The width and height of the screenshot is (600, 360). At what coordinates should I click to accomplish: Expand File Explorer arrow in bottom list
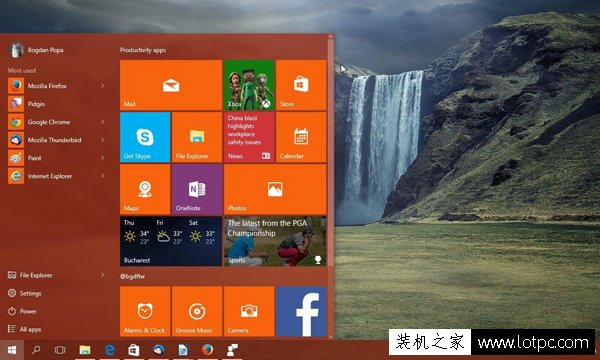tap(103, 275)
